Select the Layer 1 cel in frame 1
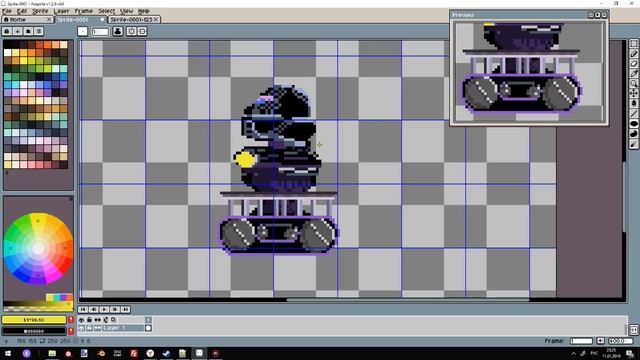Screen dimensions: 640x360 pos(149,328)
